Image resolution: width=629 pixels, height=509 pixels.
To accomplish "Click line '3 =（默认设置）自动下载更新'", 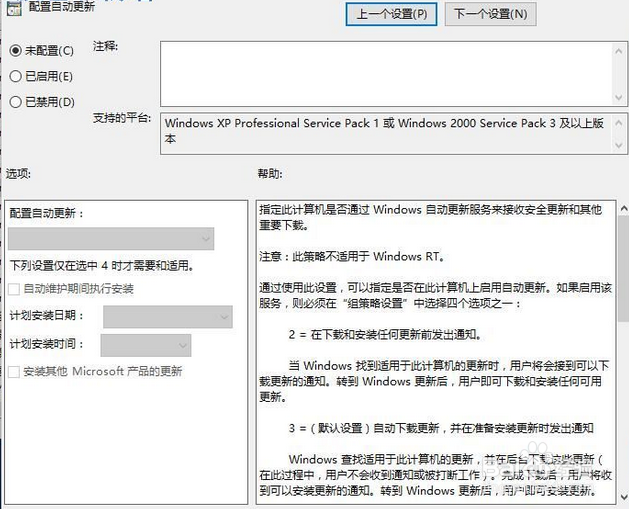I will click(440, 428).
